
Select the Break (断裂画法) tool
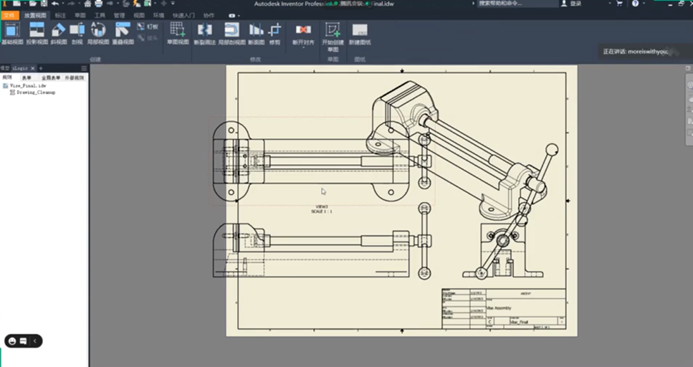(204, 33)
